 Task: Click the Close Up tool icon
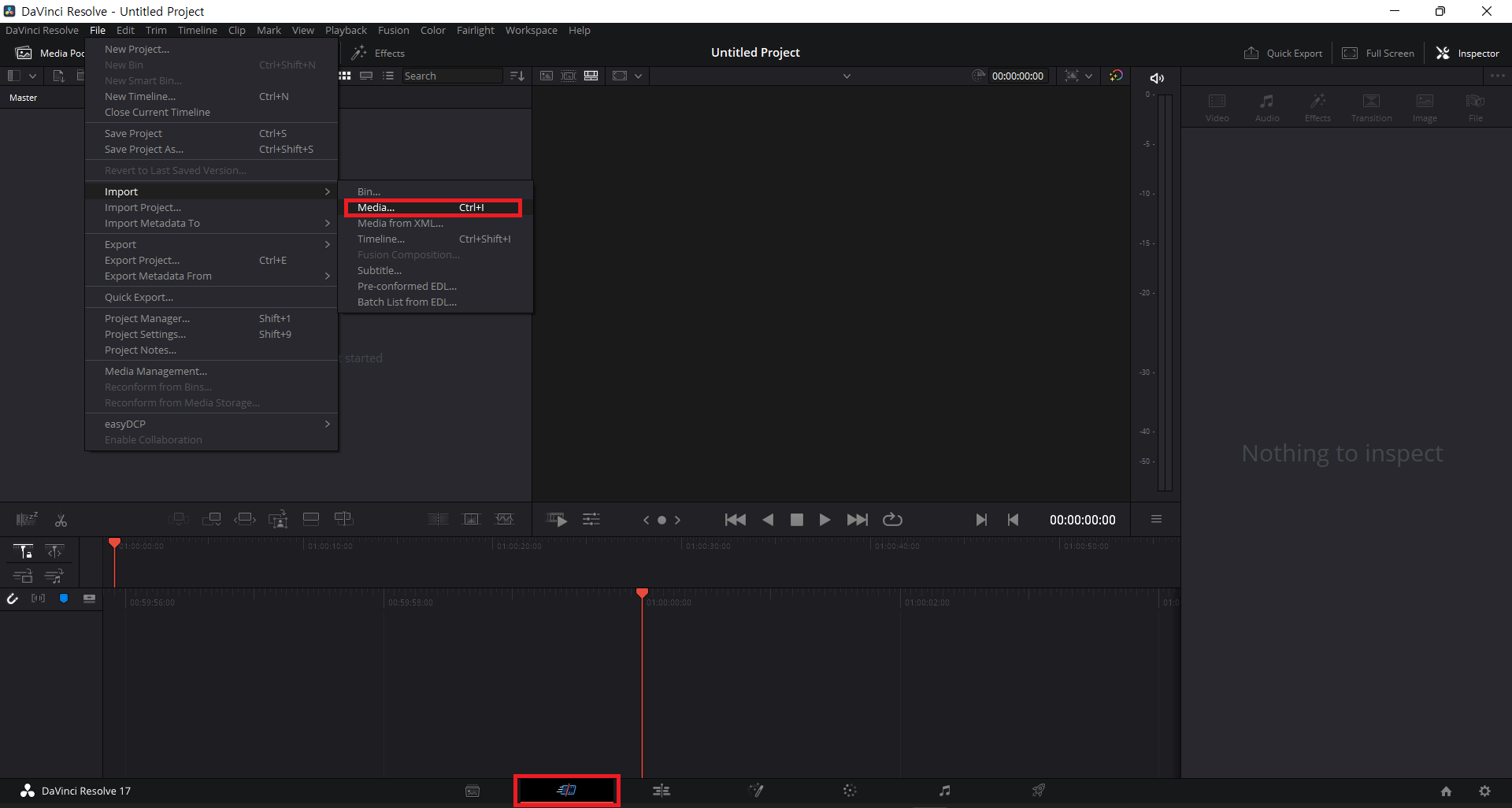coord(278,519)
